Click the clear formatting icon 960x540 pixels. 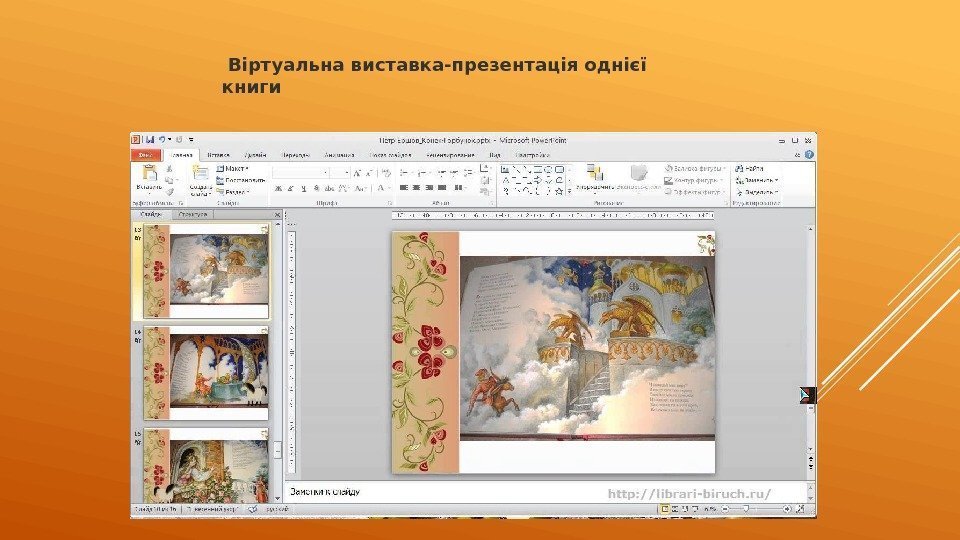[386, 173]
